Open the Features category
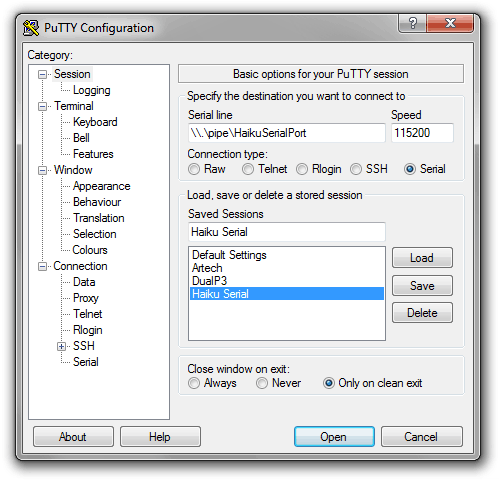 click(x=93, y=154)
